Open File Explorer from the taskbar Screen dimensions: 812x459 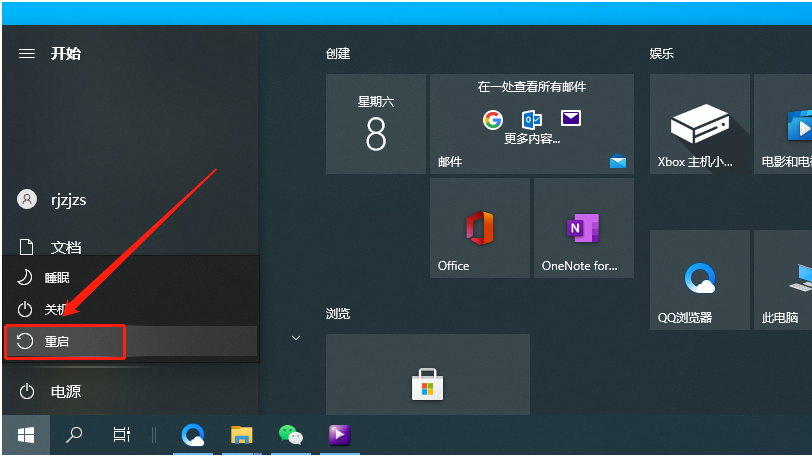tap(242, 435)
